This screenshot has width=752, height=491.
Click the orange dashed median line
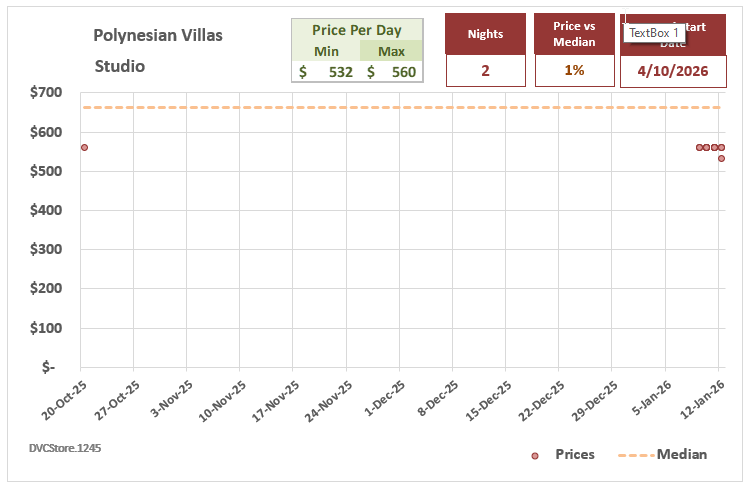pos(400,107)
